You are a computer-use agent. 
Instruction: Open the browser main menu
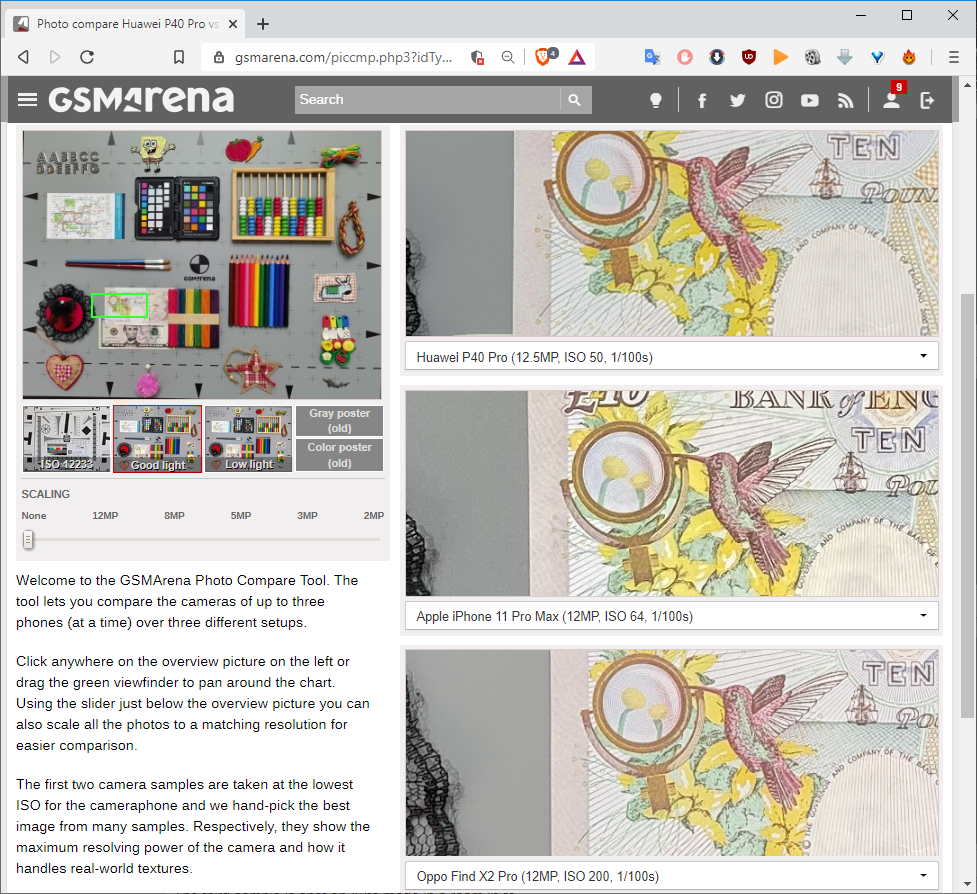pyautogui.click(x=954, y=57)
